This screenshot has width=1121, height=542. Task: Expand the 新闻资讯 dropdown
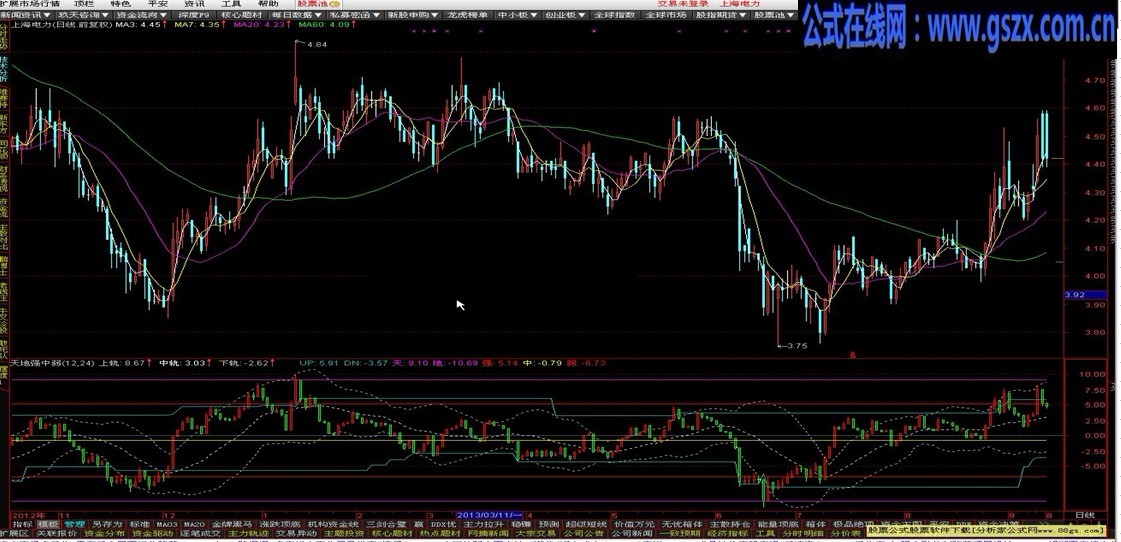[x=25, y=14]
